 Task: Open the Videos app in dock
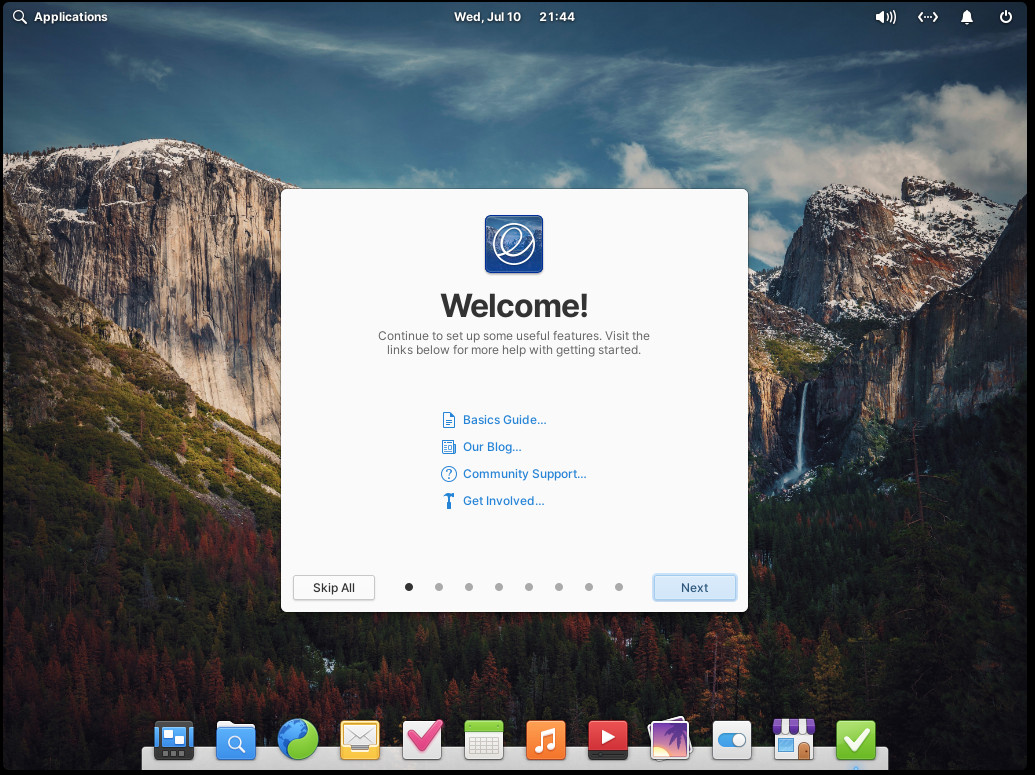tap(608, 740)
